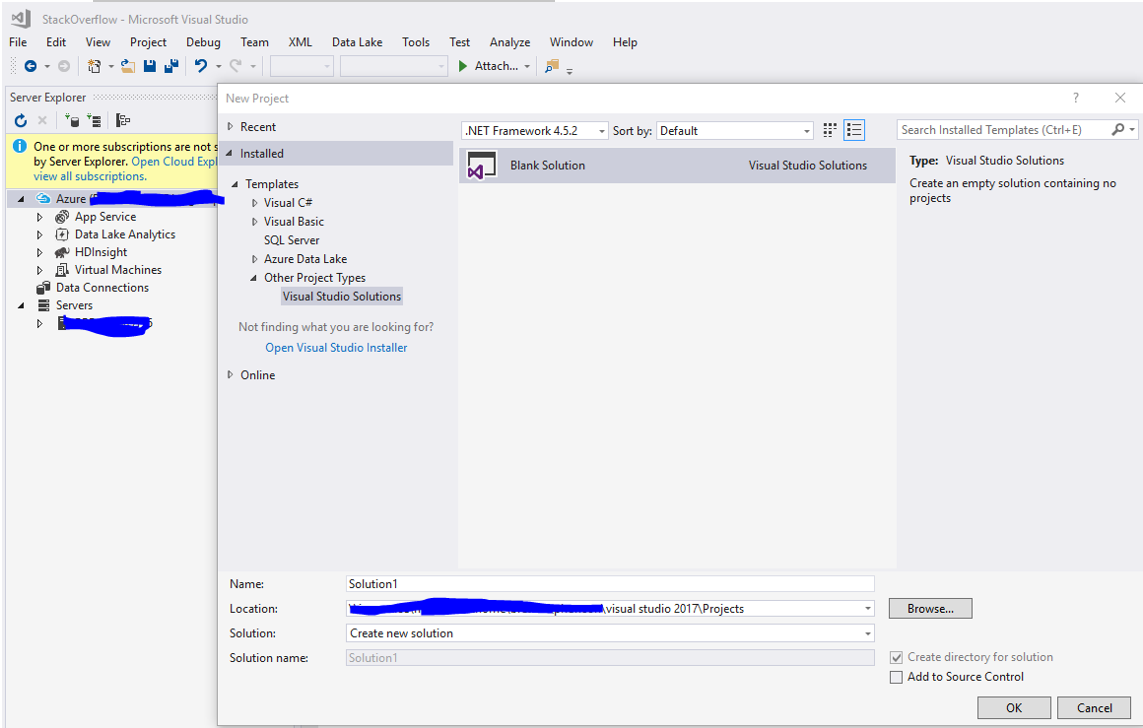Uncheck Create directory for solution

pyautogui.click(x=897, y=657)
